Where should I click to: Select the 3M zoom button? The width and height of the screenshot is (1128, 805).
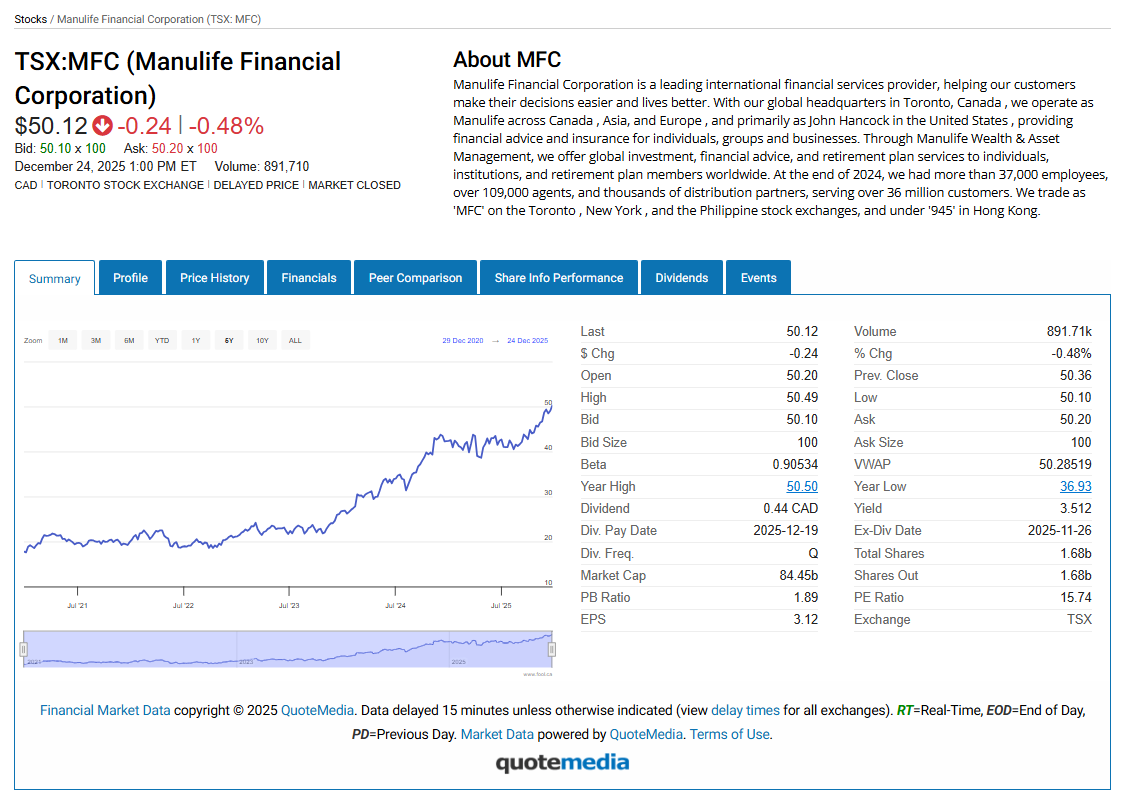[x=96, y=341]
